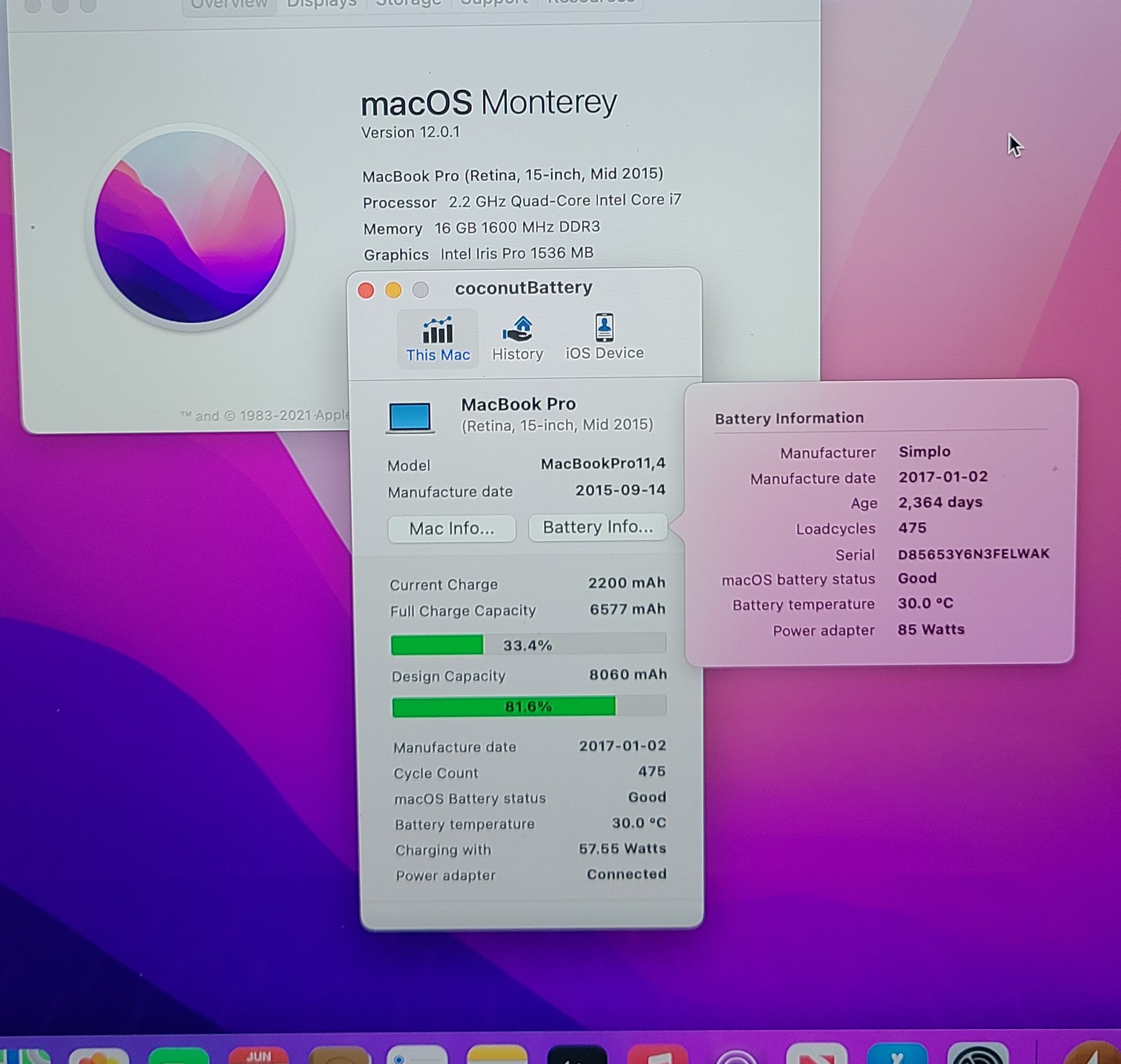Click the Loadcycles value in the popover

click(x=912, y=528)
